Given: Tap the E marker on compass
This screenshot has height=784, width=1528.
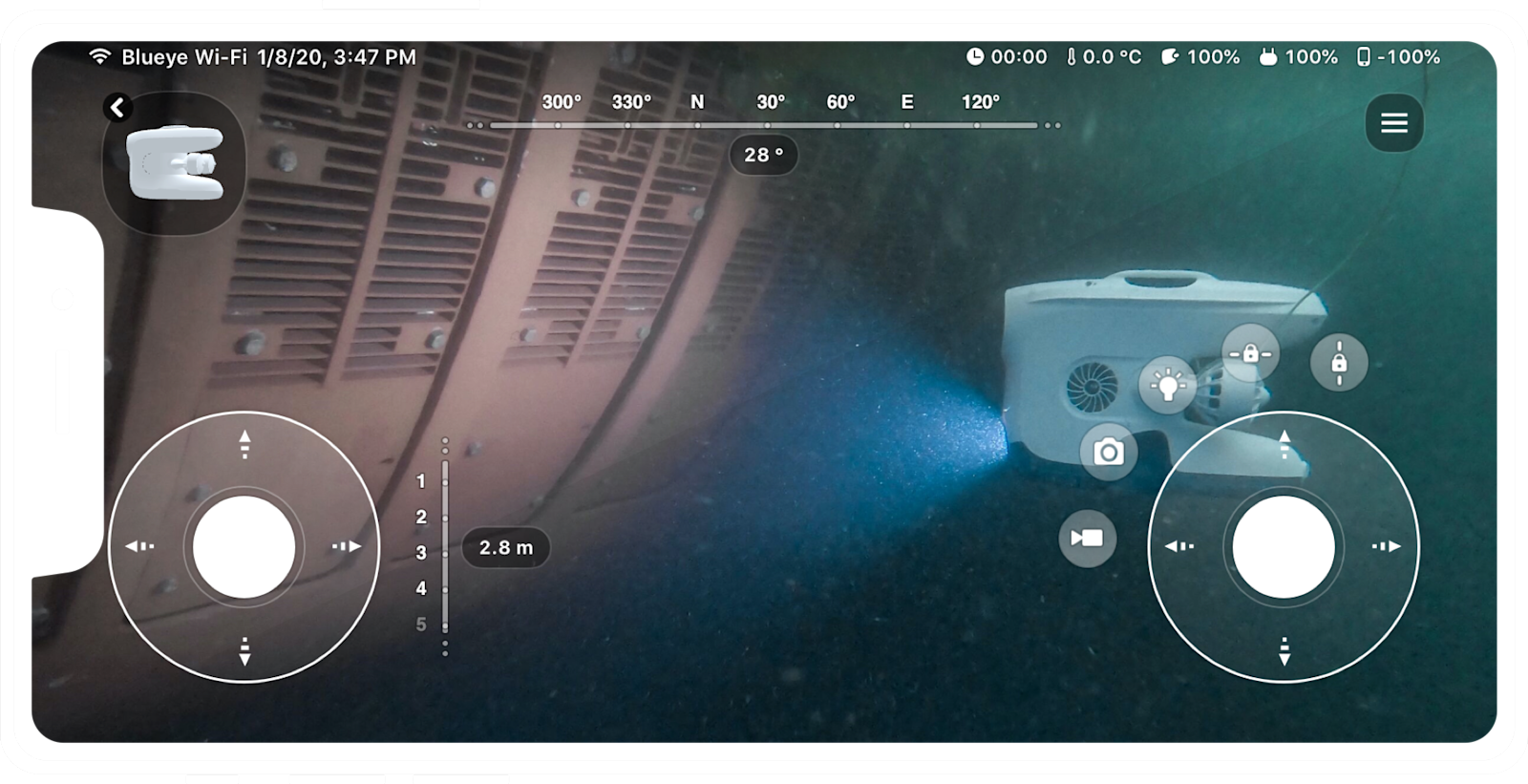Looking at the screenshot, I should pyautogui.click(x=907, y=102).
